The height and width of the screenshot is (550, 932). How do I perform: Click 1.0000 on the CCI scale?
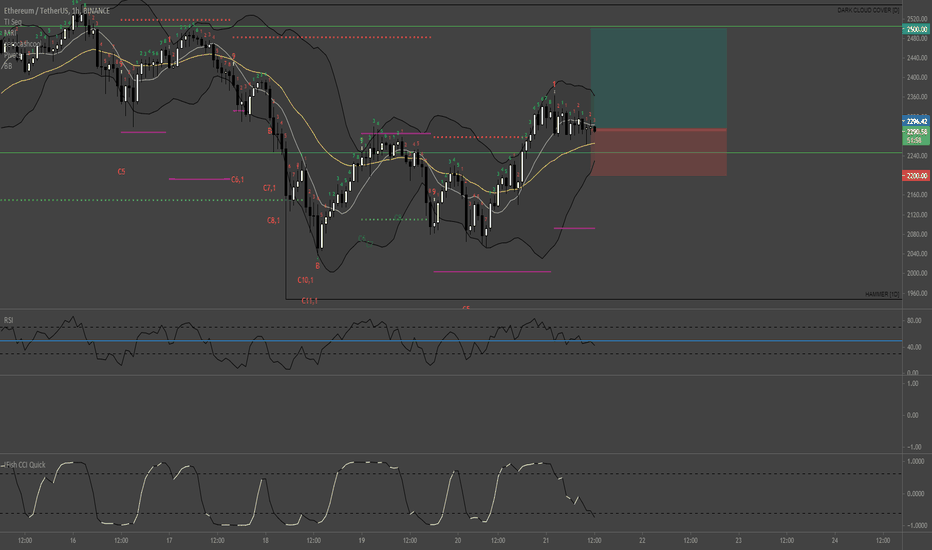click(916, 461)
